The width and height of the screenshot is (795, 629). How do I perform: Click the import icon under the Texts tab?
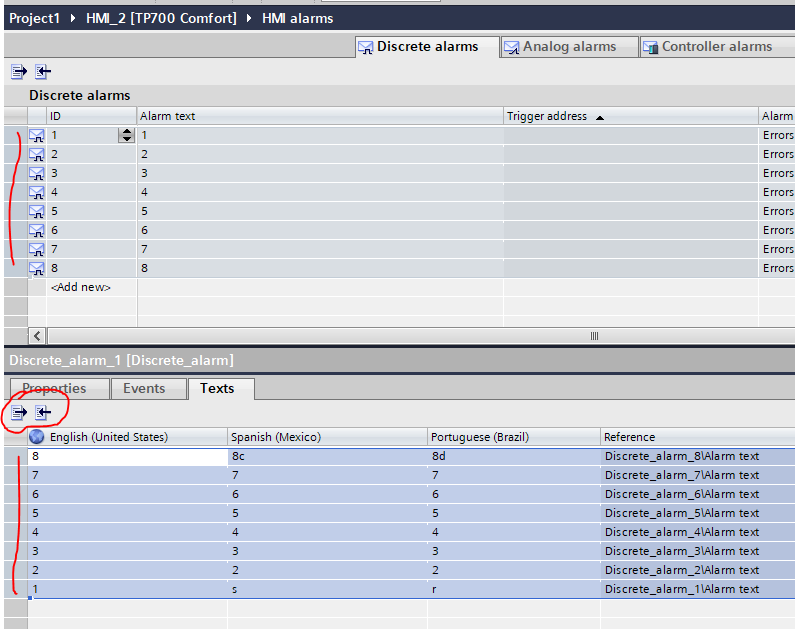[43, 413]
